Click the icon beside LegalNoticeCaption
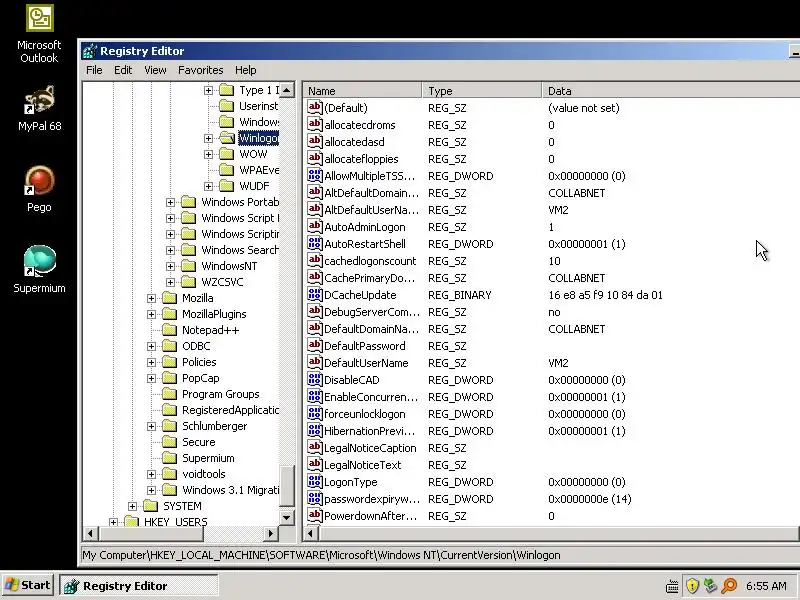Viewport: 800px width, 600px height. click(315, 447)
